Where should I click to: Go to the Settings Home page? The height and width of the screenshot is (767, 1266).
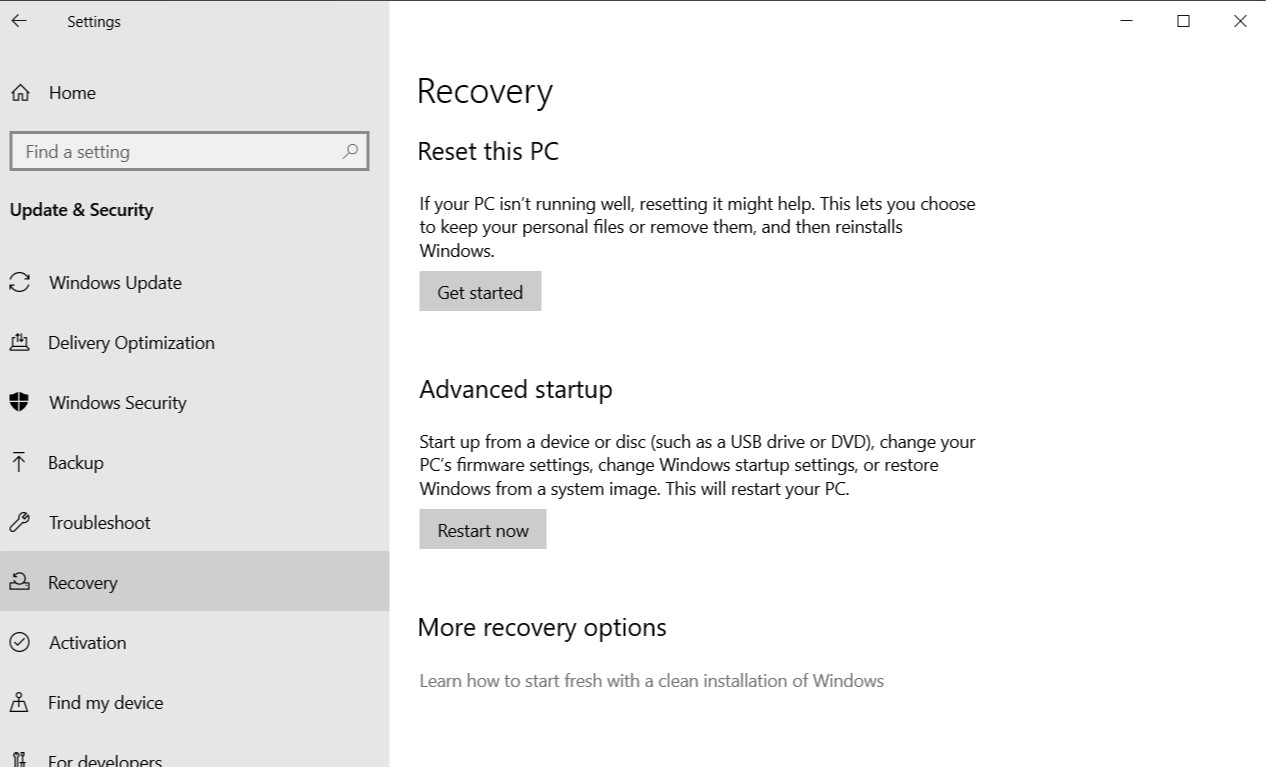pyautogui.click(x=194, y=93)
